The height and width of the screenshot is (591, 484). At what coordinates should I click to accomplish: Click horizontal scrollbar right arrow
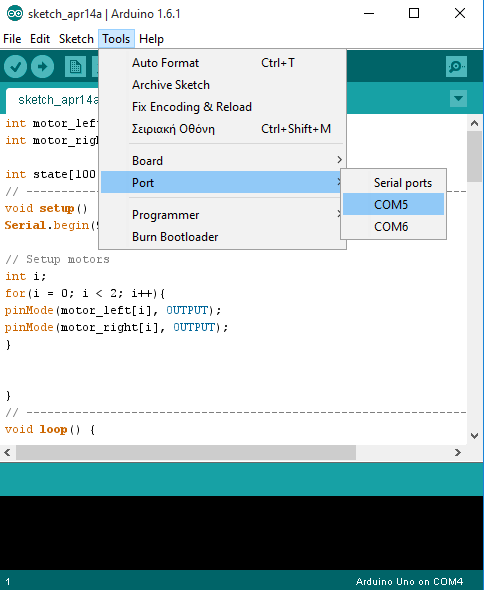[458, 452]
